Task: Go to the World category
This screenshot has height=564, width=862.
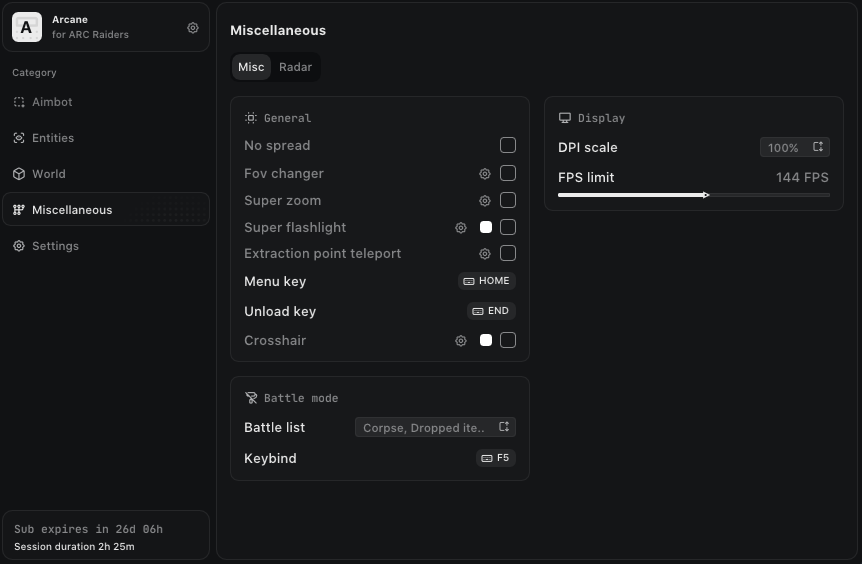Action: (48, 174)
